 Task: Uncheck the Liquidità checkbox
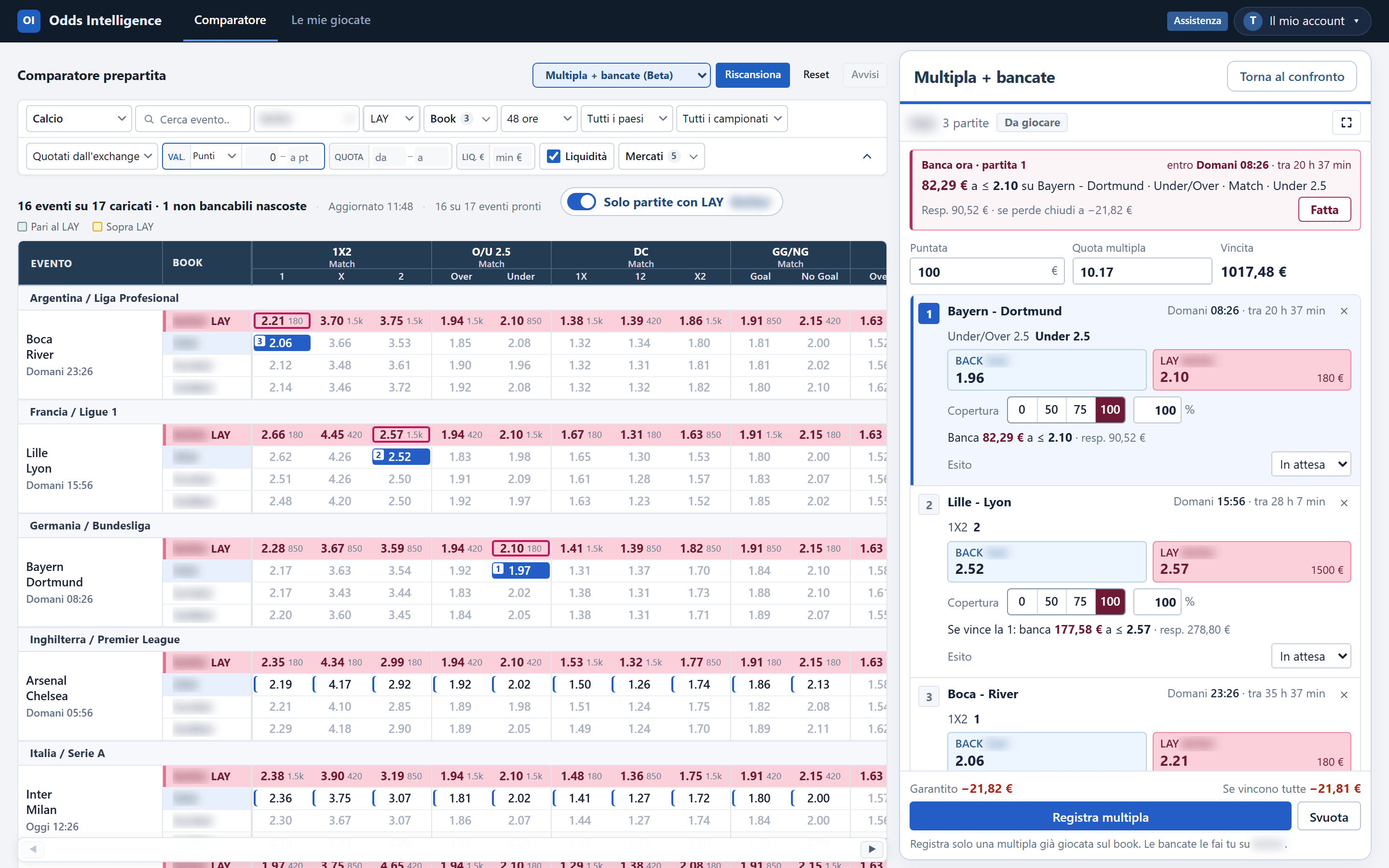coord(553,156)
